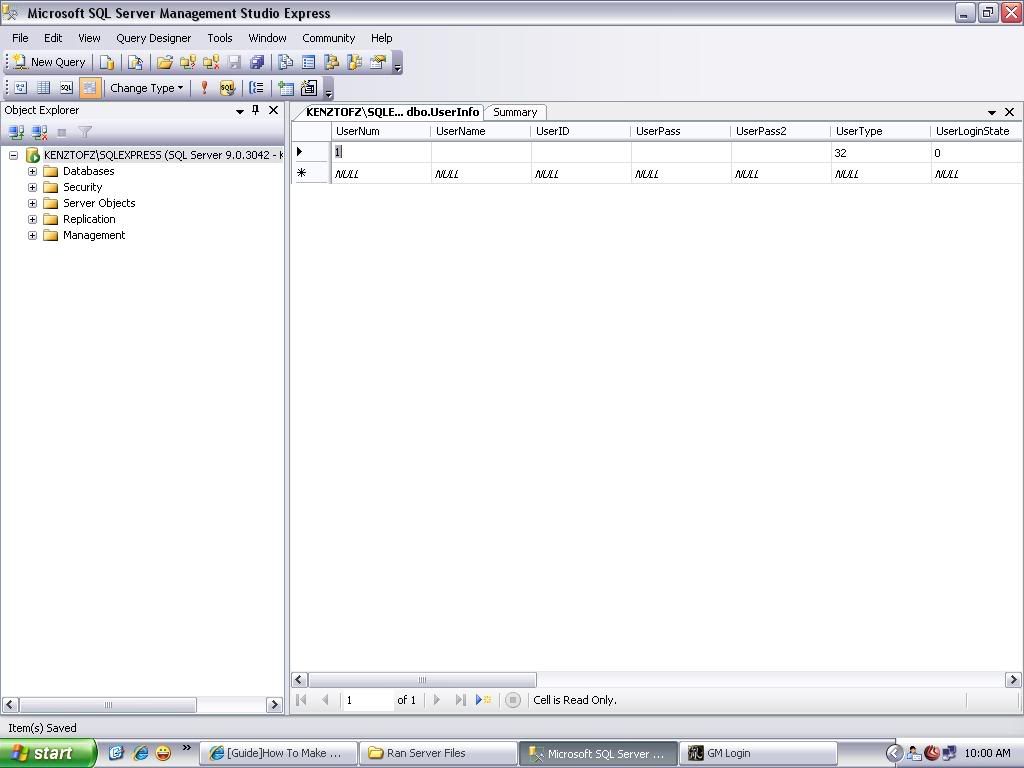Screen dimensions: 1024x768
Task: Show the Diagram pane
Action: (x=20, y=88)
